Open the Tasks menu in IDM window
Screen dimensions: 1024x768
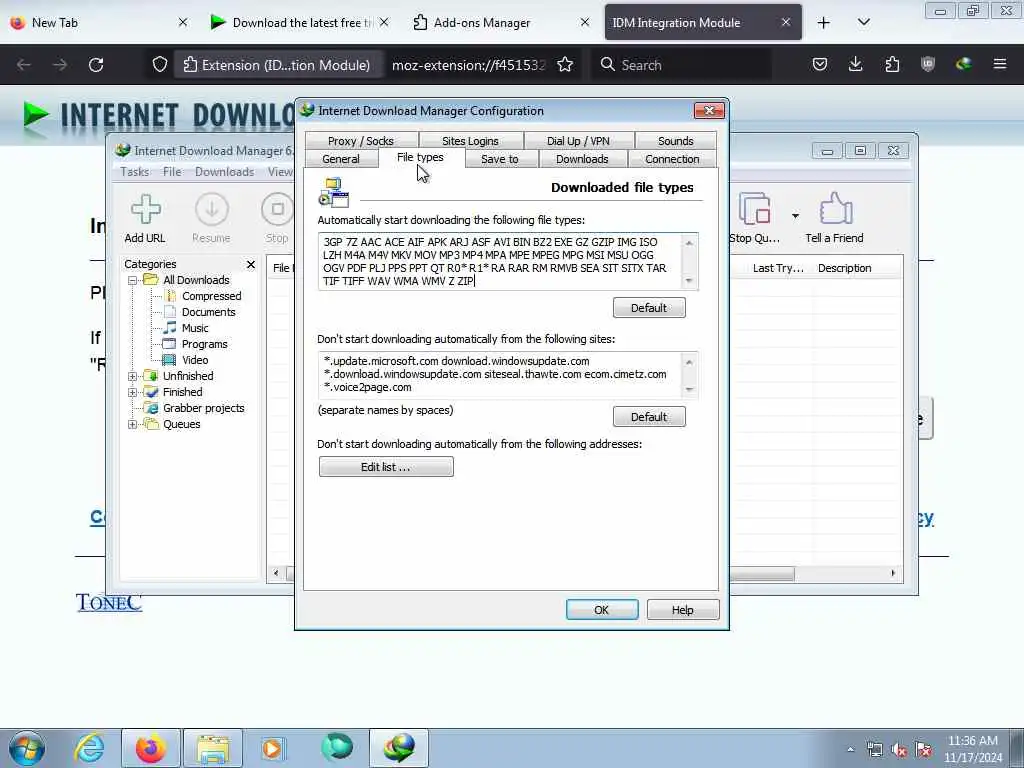pyautogui.click(x=135, y=172)
